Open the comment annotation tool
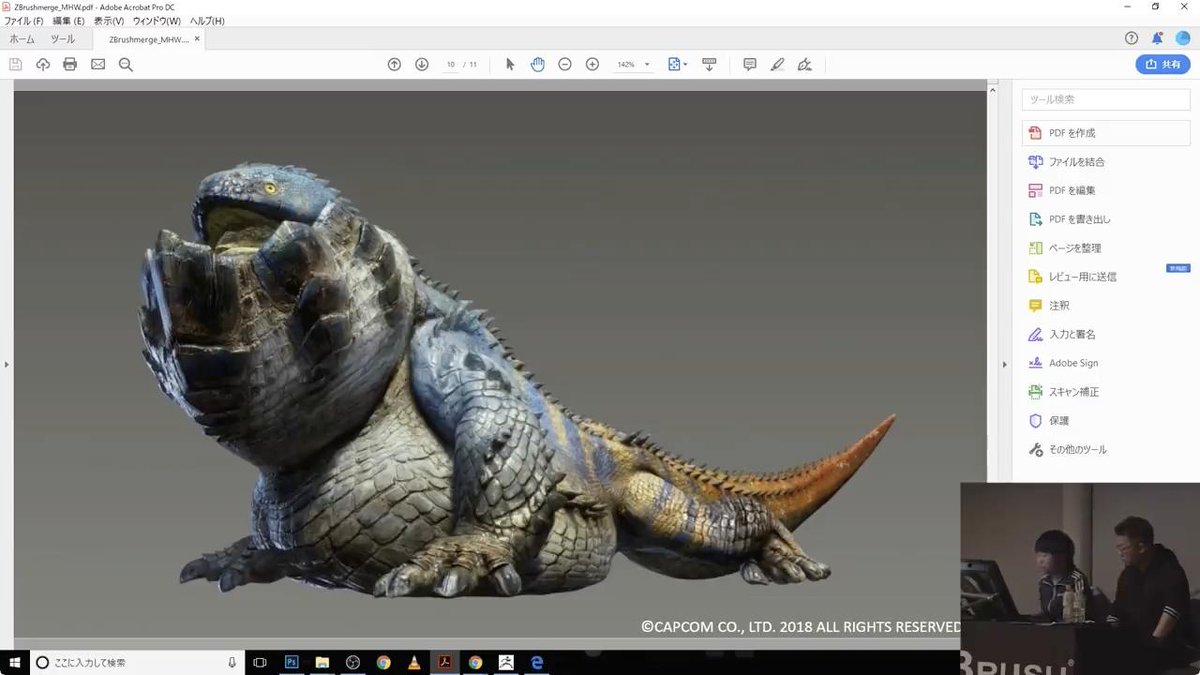The height and width of the screenshot is (675, 1200). (x=749, y=63)
